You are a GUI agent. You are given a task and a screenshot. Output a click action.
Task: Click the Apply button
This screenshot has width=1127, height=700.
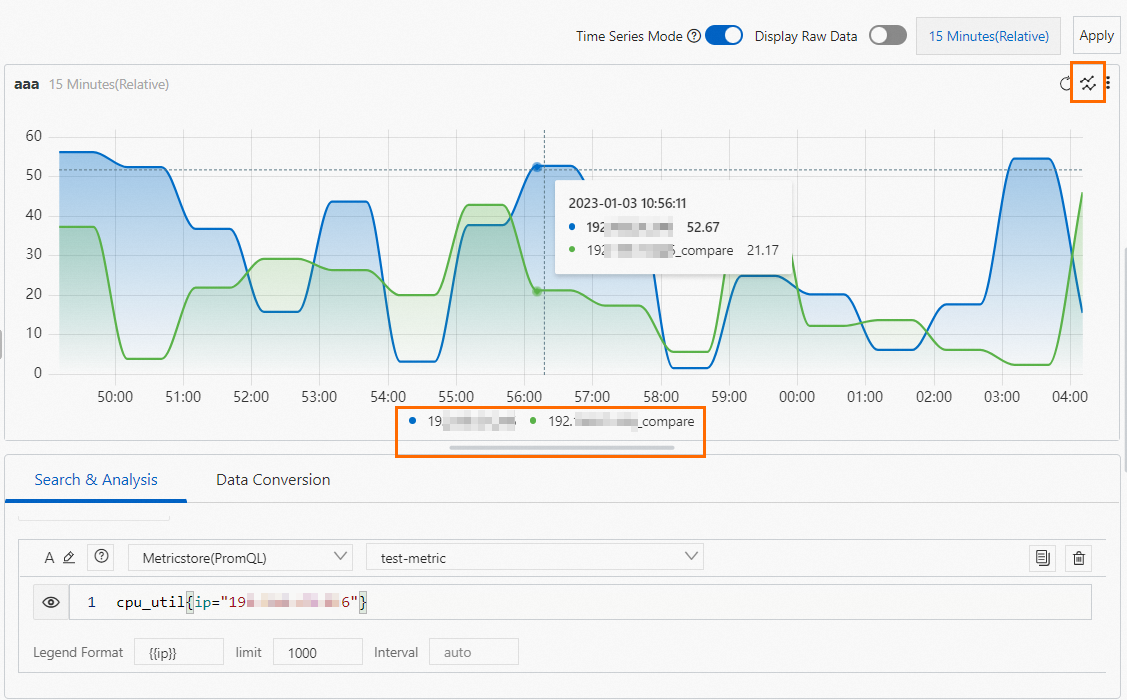(x=1096, y=35)
